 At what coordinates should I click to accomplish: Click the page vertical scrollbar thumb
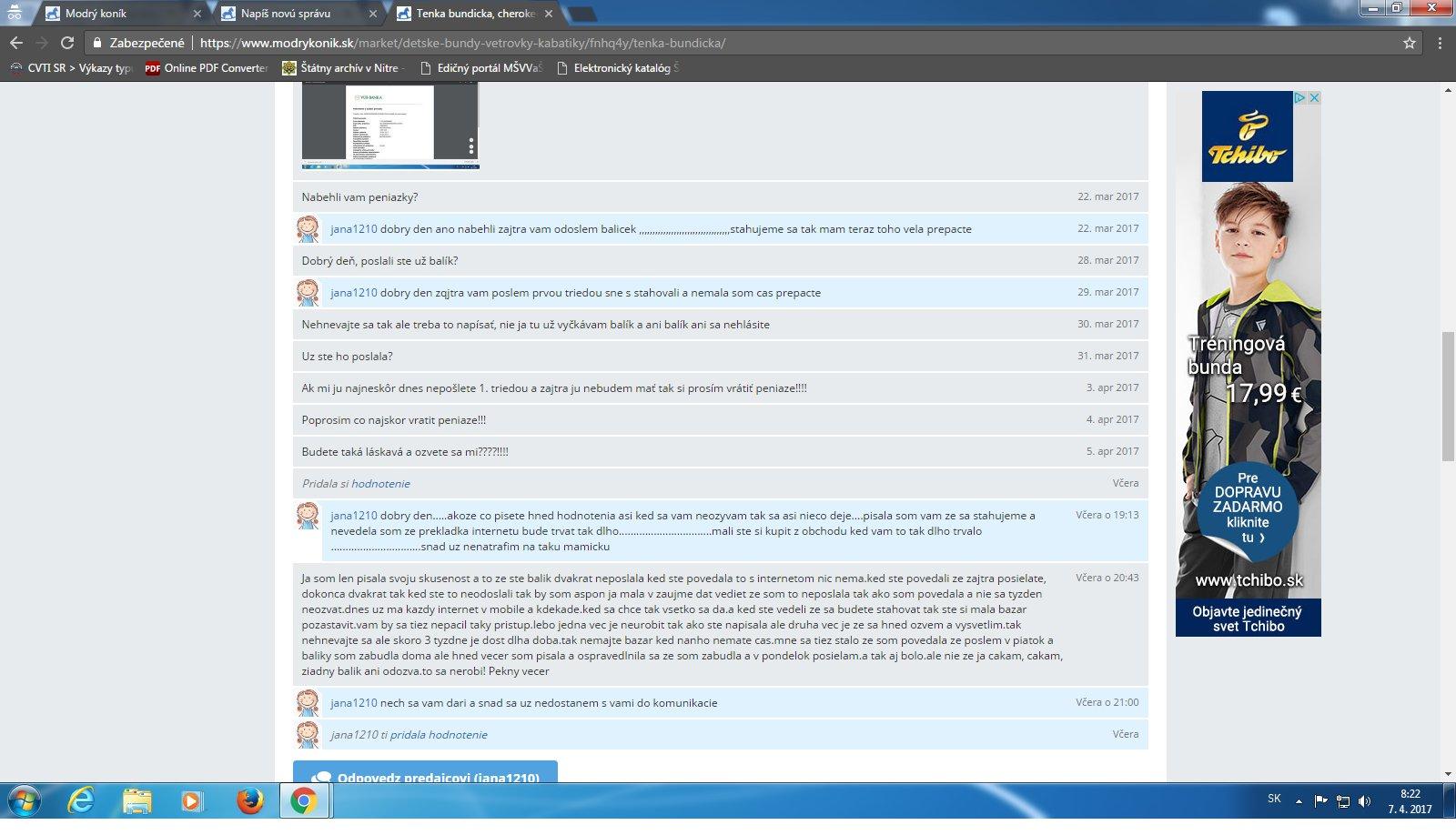[x=1448, y=396]
